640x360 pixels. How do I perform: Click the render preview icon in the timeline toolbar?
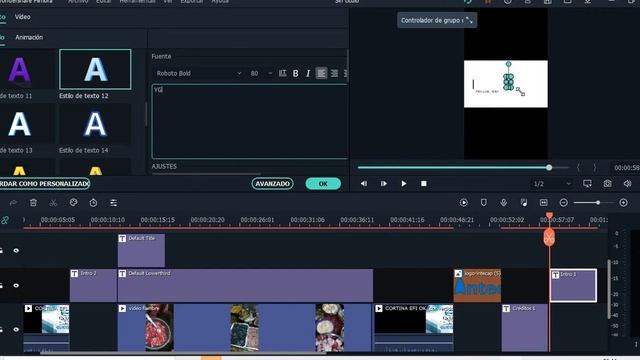click(x=464, y=202)
